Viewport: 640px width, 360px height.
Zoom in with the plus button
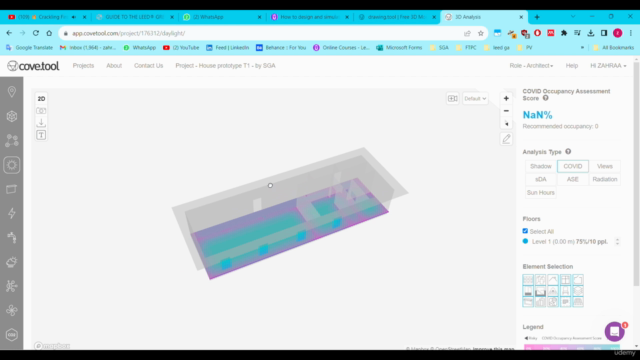pos(506,98)
